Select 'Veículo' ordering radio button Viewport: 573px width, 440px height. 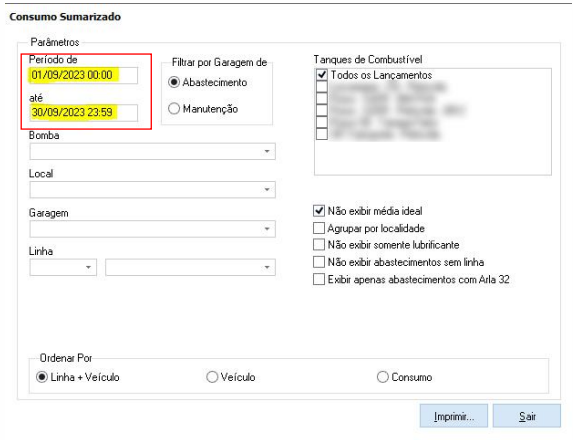212,377
